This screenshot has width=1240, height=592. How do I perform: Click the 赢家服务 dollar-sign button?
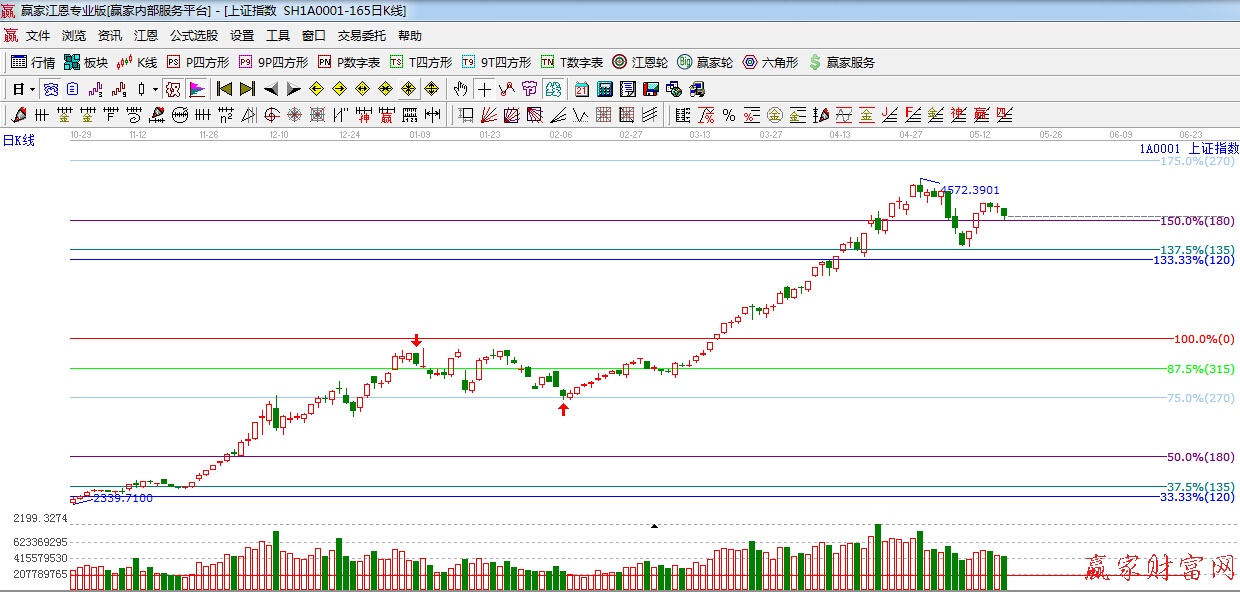point(841,62)
